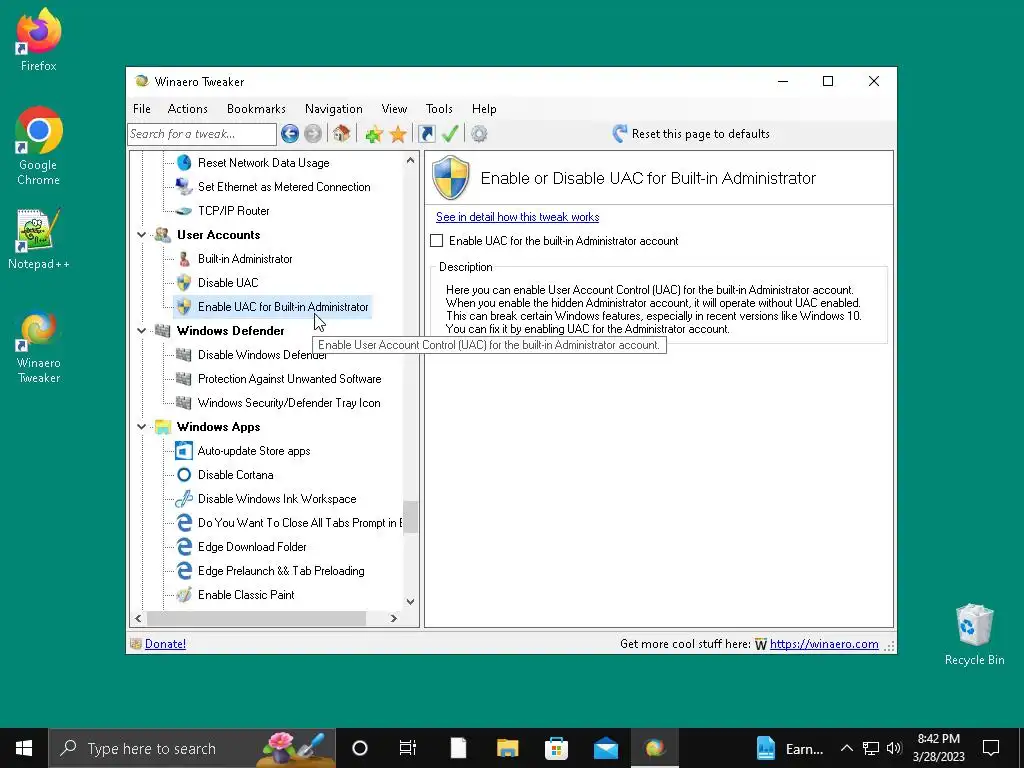Open the Navigation menu

tap(334, 109)
